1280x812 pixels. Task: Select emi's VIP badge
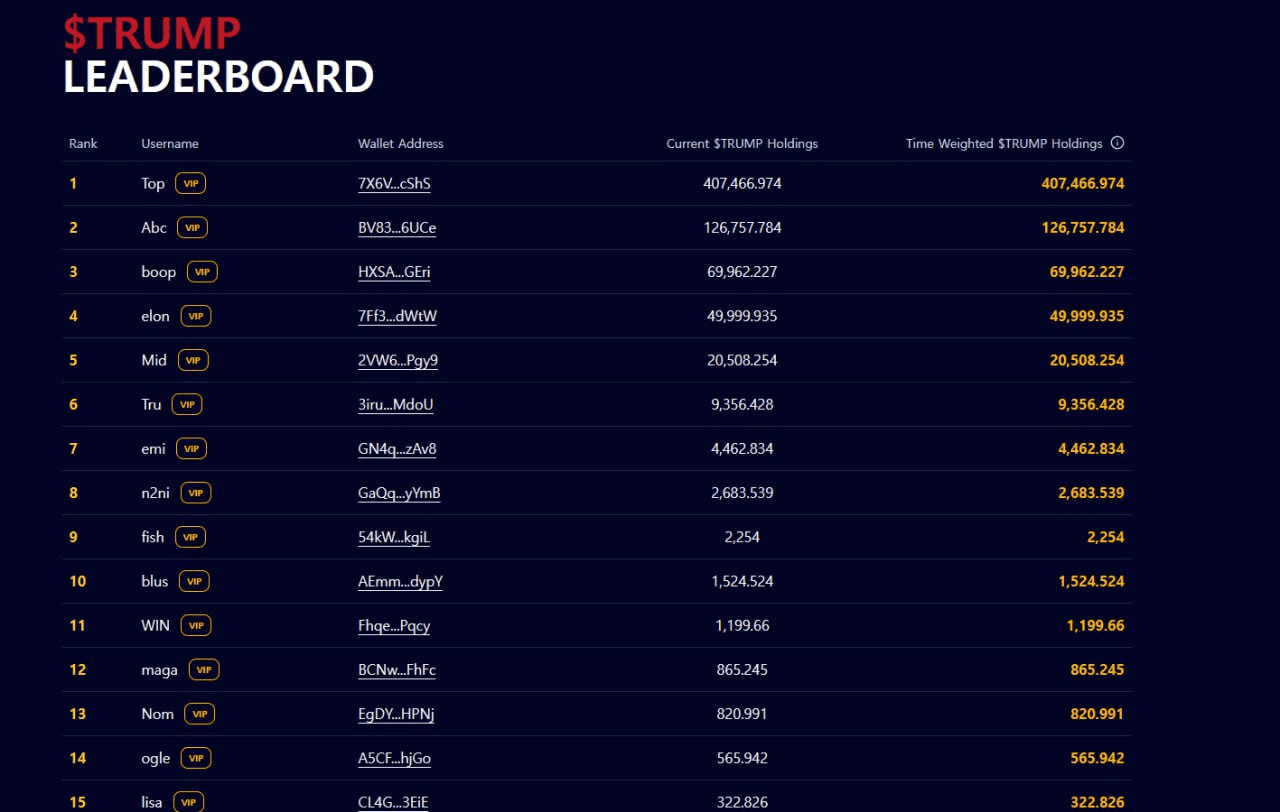click(x=192, y=449)
